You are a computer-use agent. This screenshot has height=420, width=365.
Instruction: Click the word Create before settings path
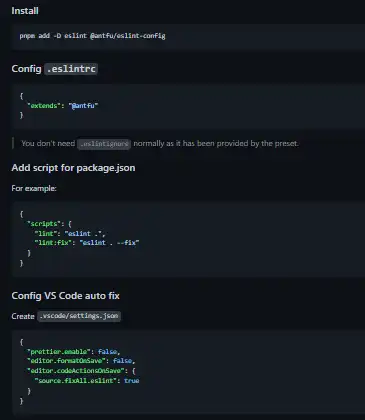(x=23, y=316)
